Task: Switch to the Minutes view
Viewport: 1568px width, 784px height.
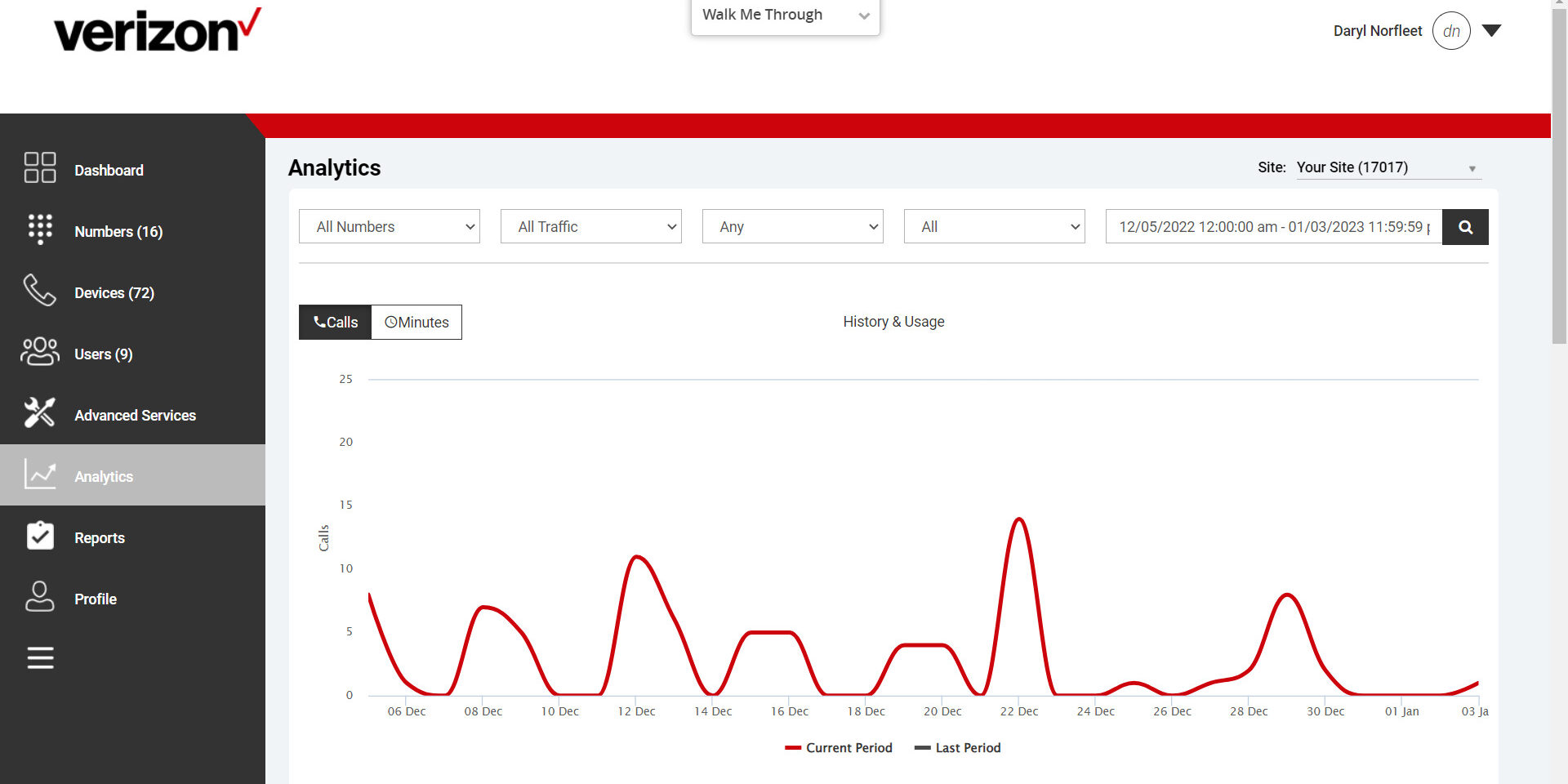Action: (x=416, y=322)
